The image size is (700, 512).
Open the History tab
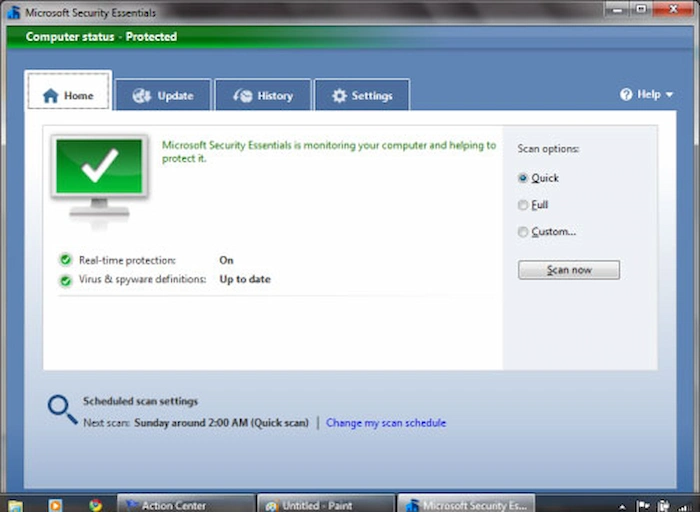pyautogui.click(x=263, y=95)
